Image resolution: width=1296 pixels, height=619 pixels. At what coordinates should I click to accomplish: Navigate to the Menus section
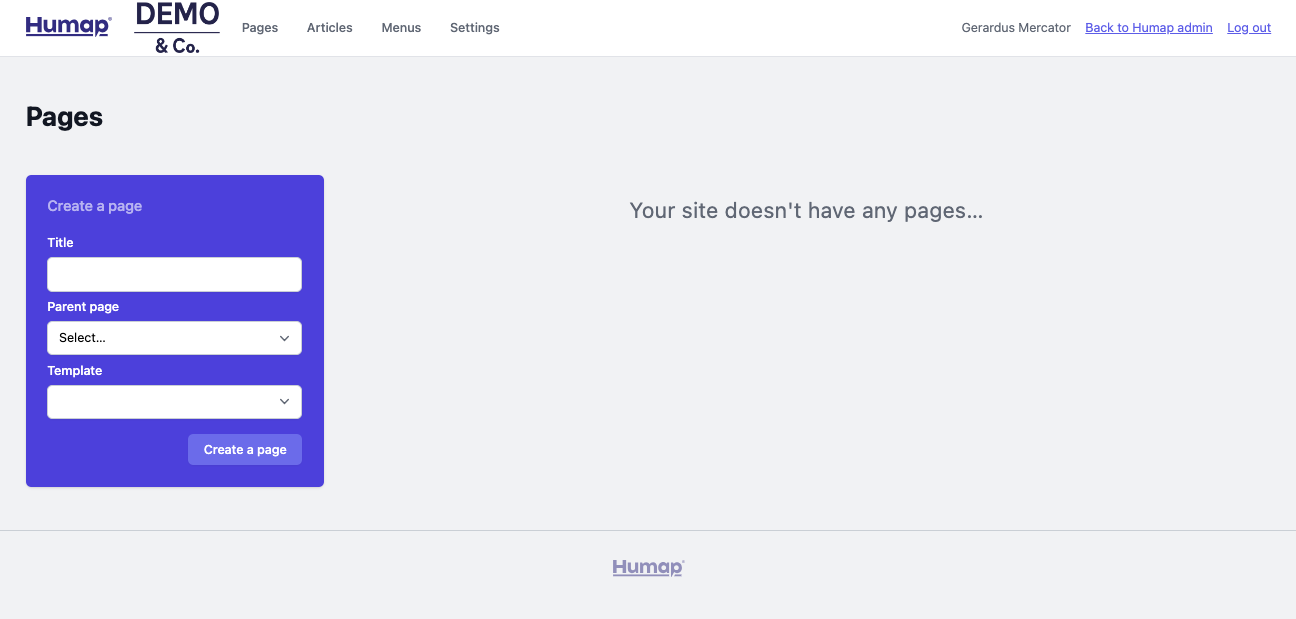coord(401,27)
